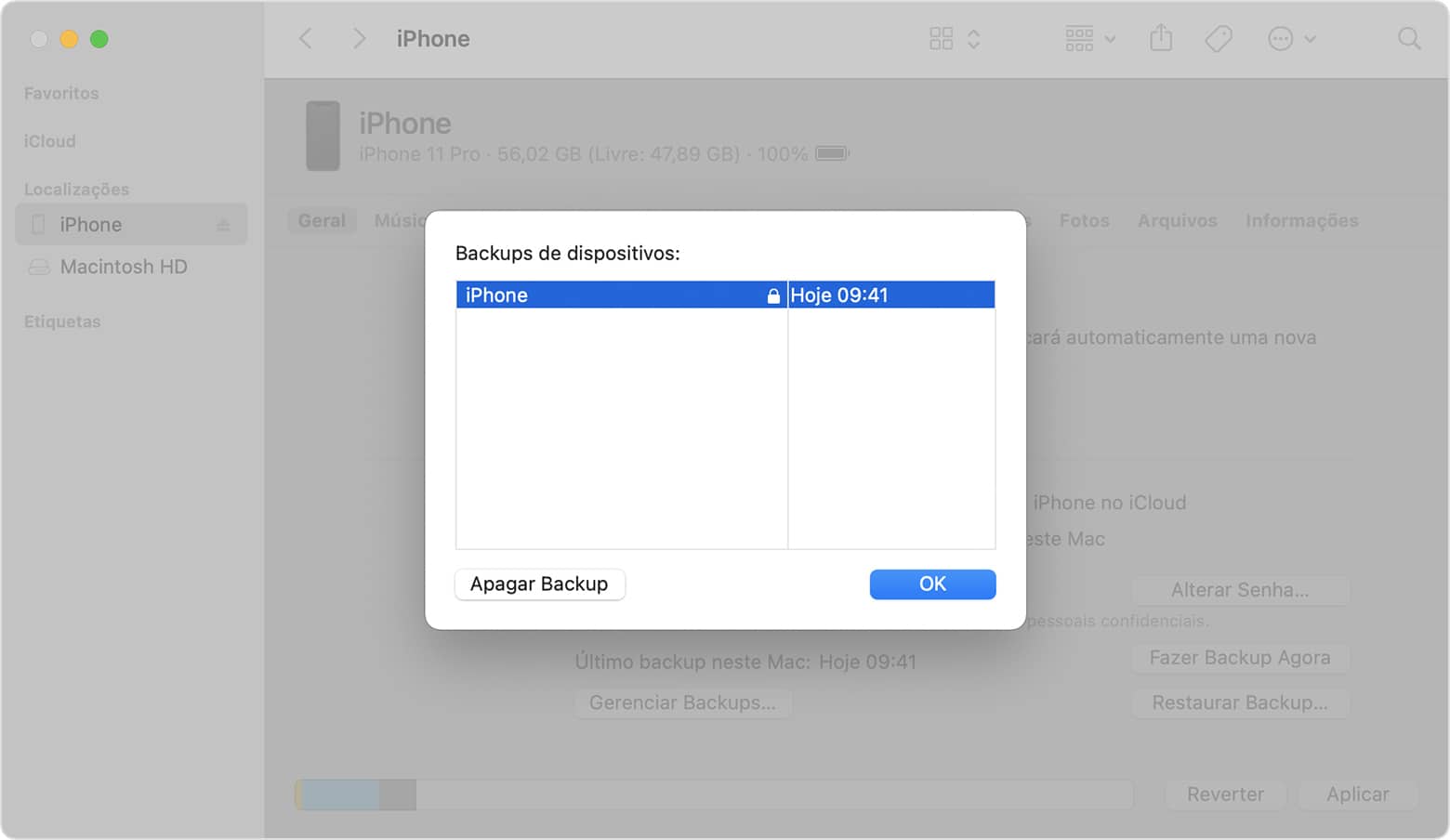Screen dimensions: 1450x840
Task: Click iPhone 11 Pro storage details text
Action: pyautogui.click(x=584, y=153)
